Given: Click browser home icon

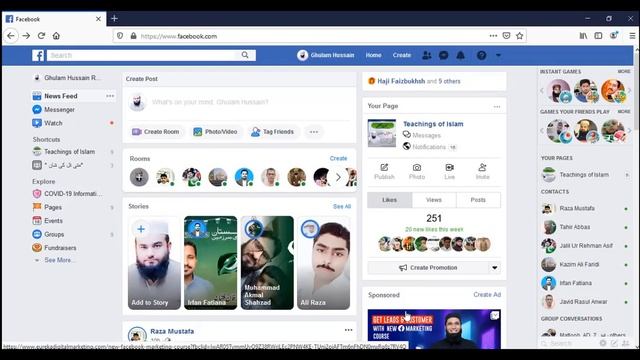Looking at the screenshot, I should 56,36.
